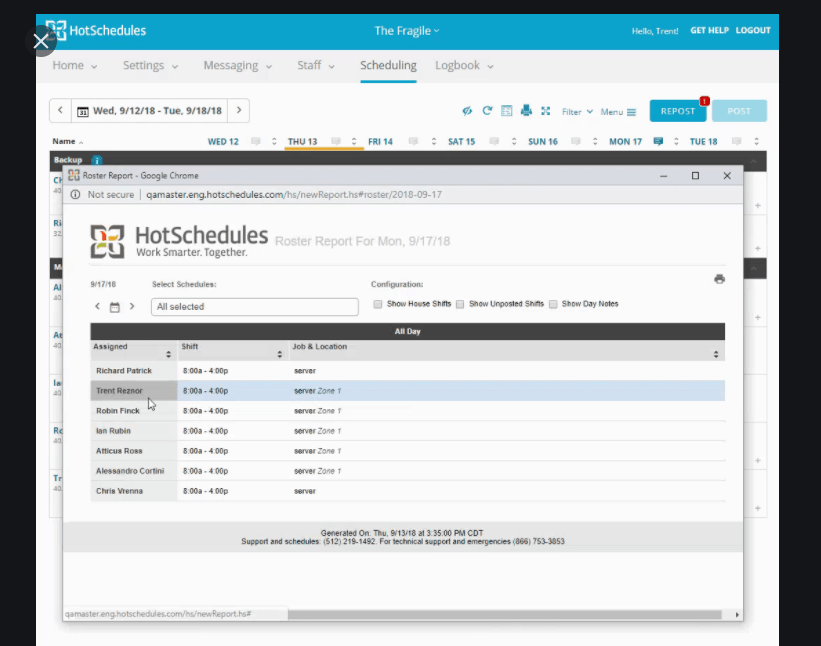Open the Select Schedules All selected dropdown

click(254, 307)
